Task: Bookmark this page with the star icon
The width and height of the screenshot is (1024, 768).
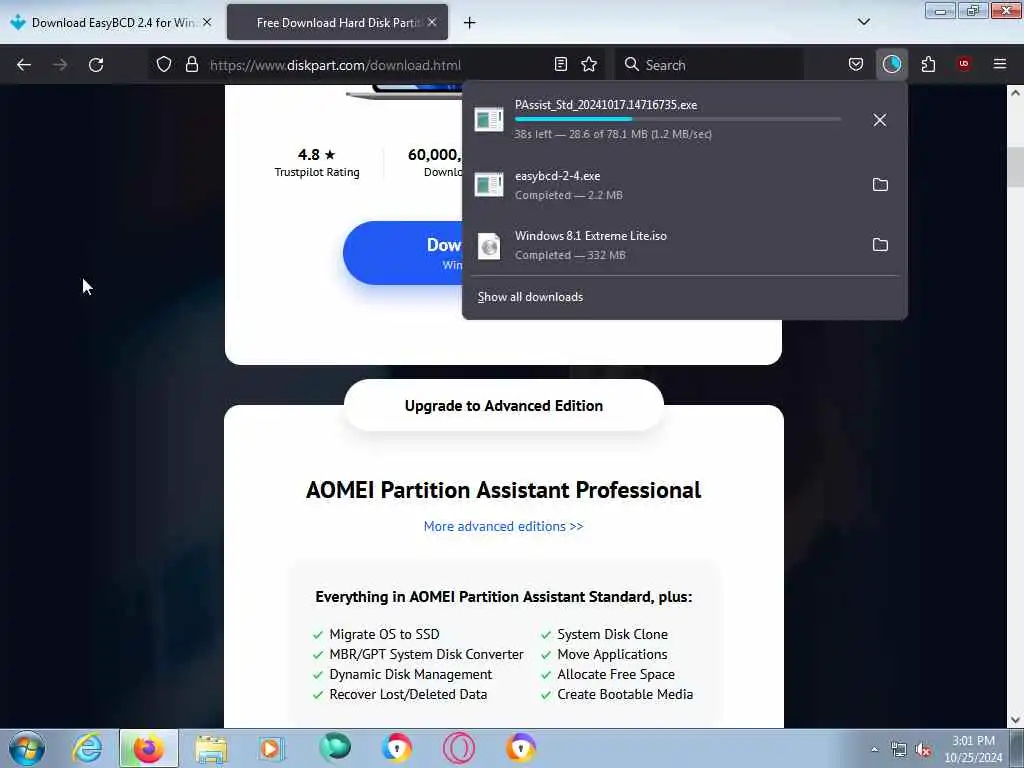Action: click(589, 64)
